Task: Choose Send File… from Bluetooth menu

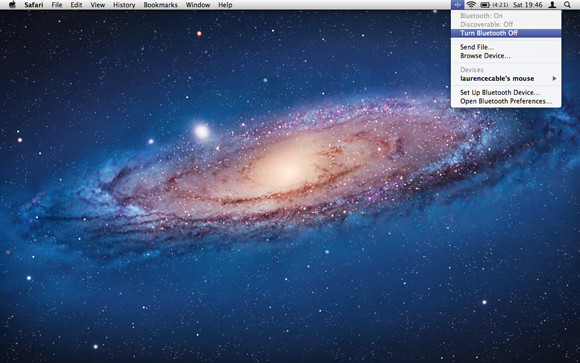Action: (506, 47)
